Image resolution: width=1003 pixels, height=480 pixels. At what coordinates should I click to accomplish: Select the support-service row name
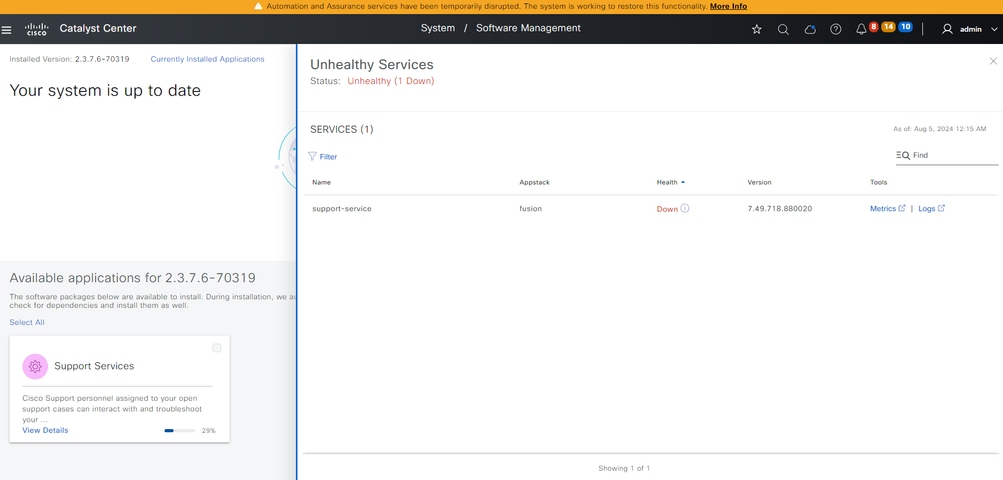(342, 209)
